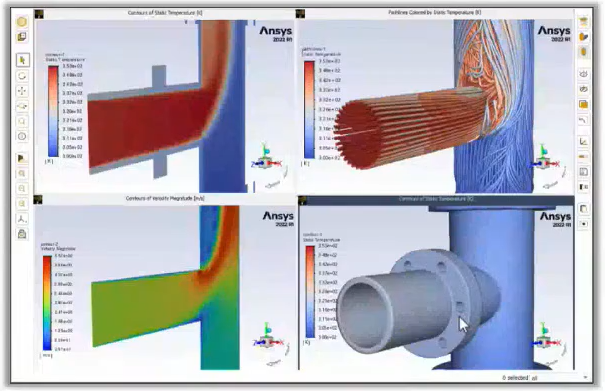Screen dimensions: 605x391
Task: Select the probe info circle tool
Action: click(22, 136)
